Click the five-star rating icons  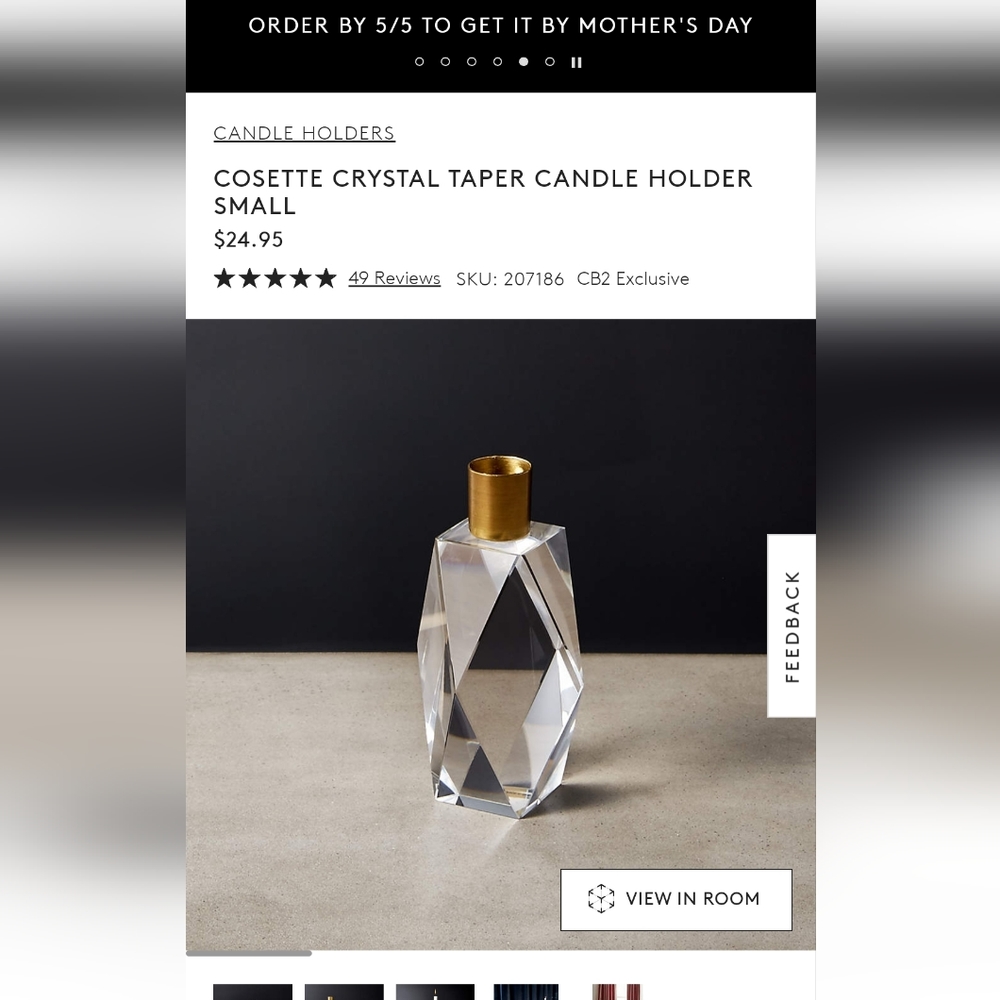(275, 278)
